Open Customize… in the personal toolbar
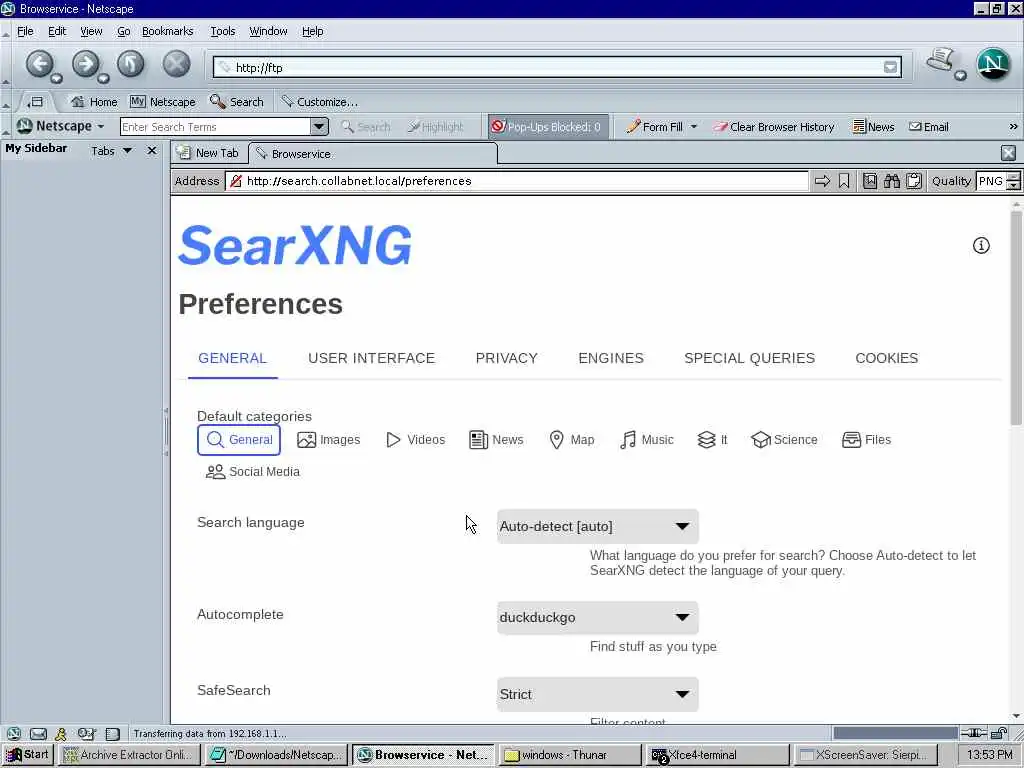Screen dimensions: 1024x768 (x=319, y=102)
